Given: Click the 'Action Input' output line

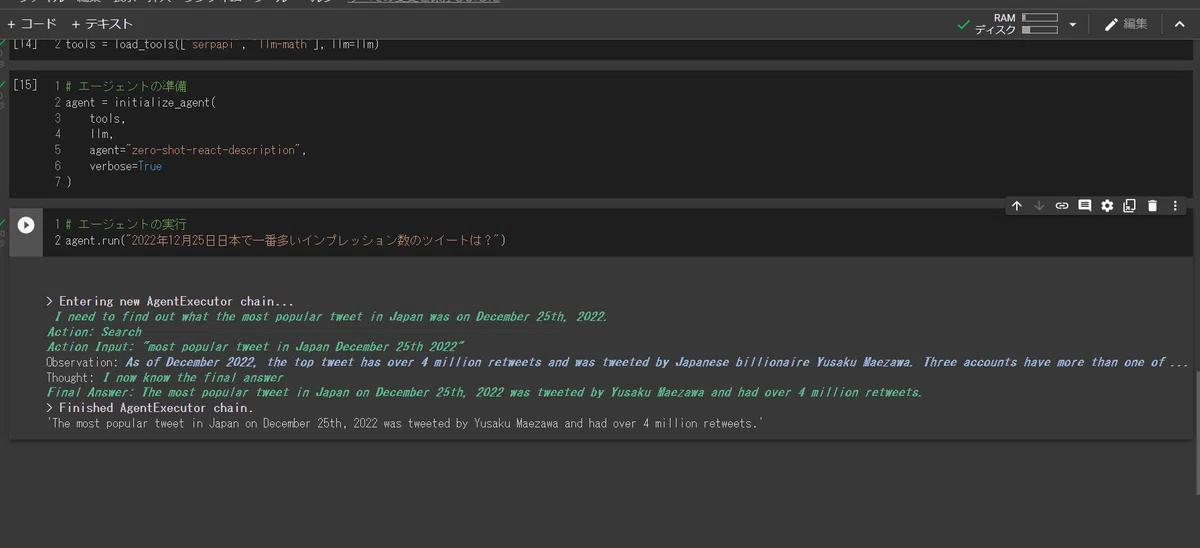Looking at the screenshot, I should (254, 347).
